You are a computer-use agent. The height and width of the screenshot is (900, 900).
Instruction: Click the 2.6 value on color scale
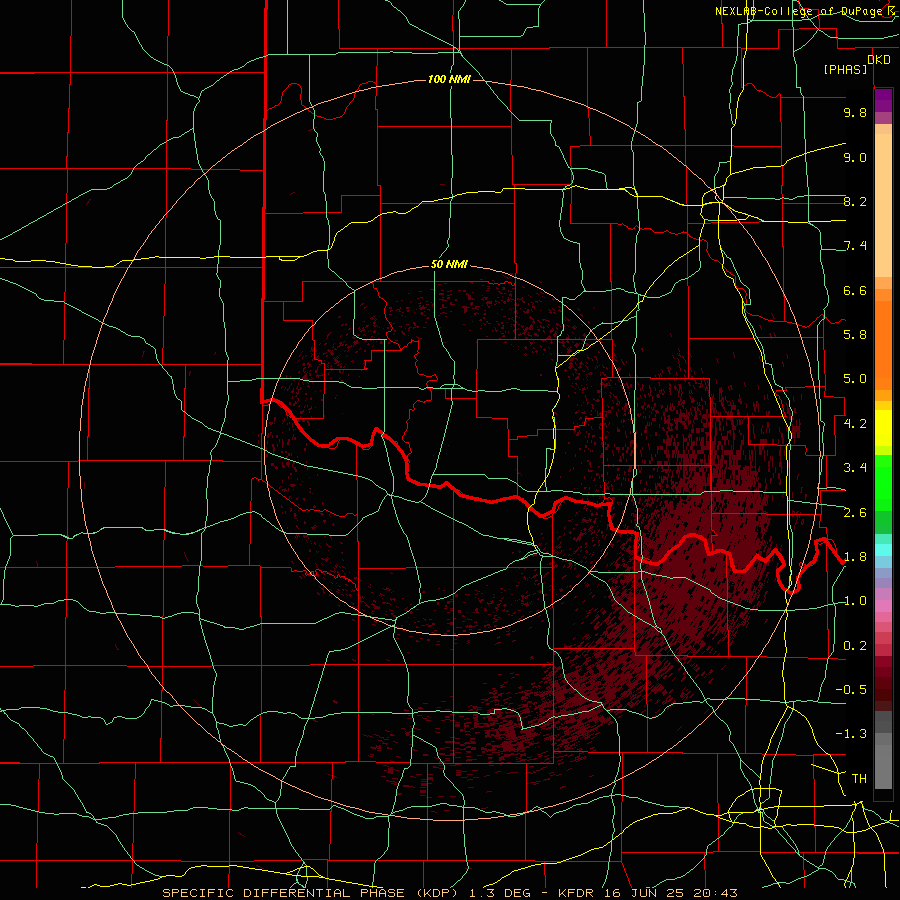tap(855, 513)
